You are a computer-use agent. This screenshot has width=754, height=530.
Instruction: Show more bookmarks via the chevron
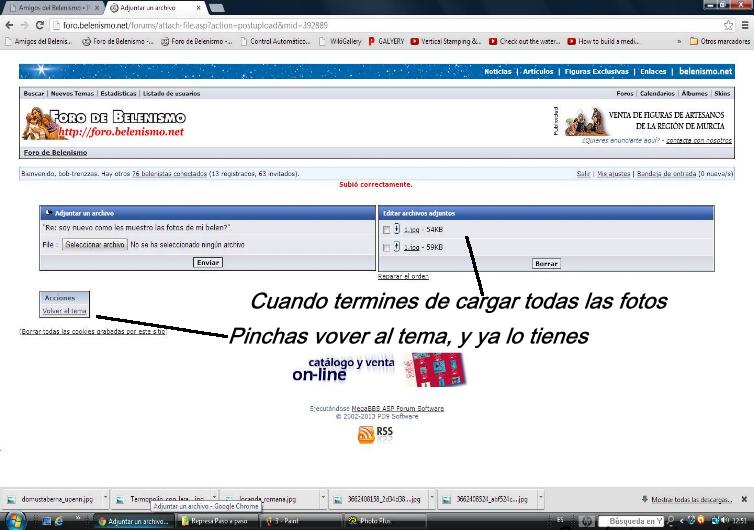pos(680,42)
